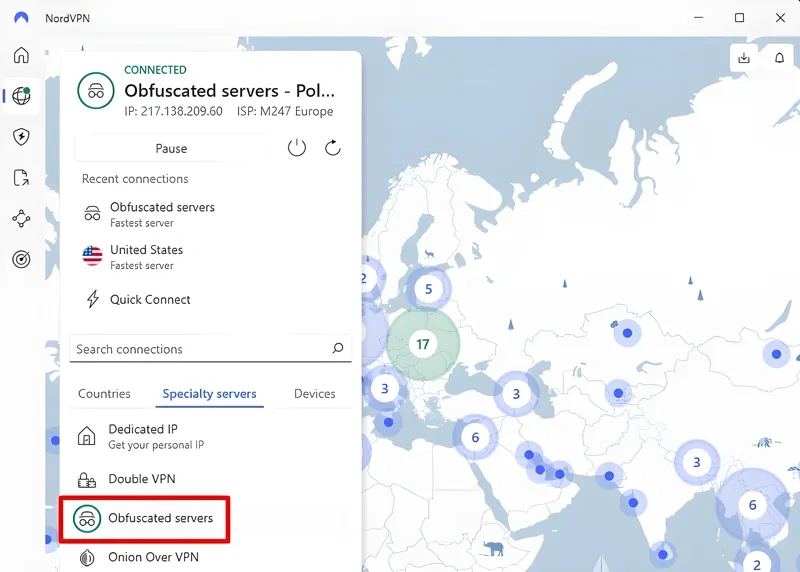Open the file sharing icon in sidebar

click(21, 178)
